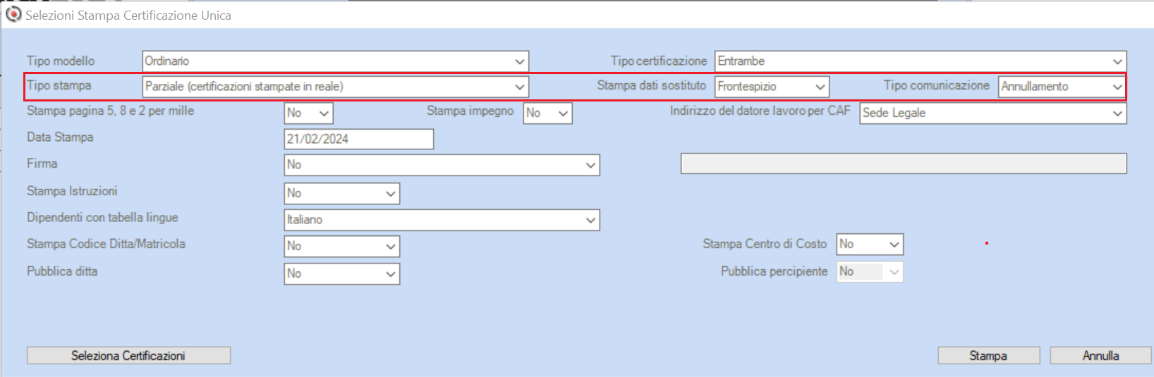1154x377 pixels.
Task: Click the Tipo stampa label
Action: click(59, 85)
